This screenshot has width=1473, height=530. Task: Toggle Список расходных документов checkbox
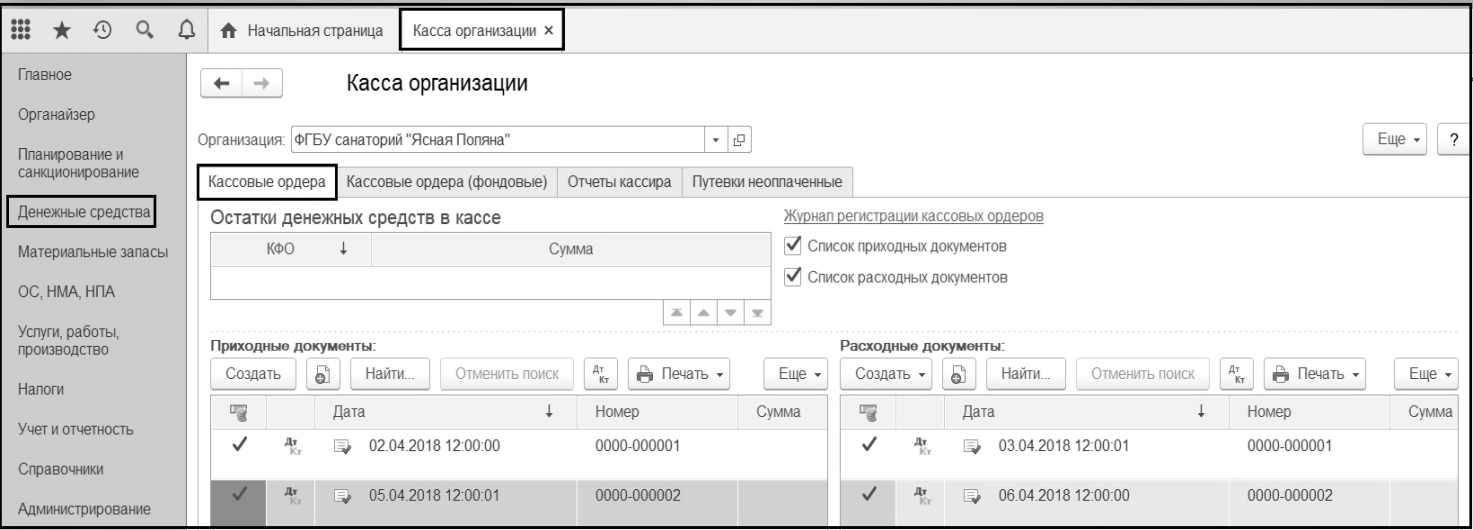coord(795,275)
